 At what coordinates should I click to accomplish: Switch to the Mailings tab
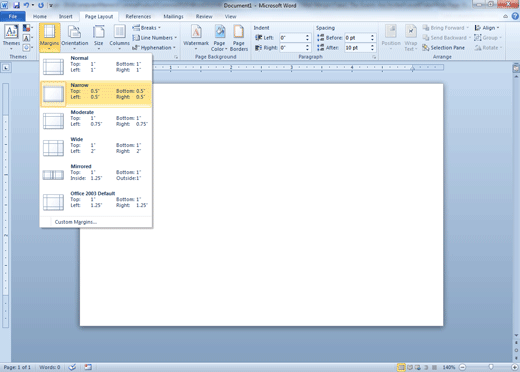[173, 16]
